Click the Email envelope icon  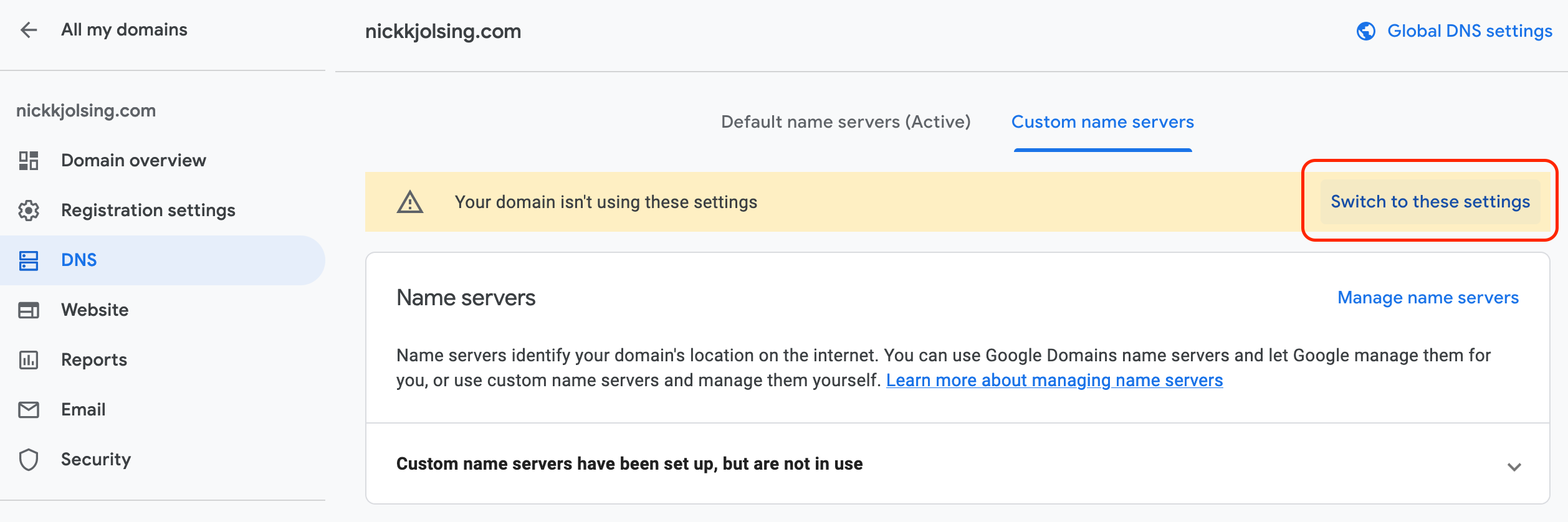click(29, 410)
